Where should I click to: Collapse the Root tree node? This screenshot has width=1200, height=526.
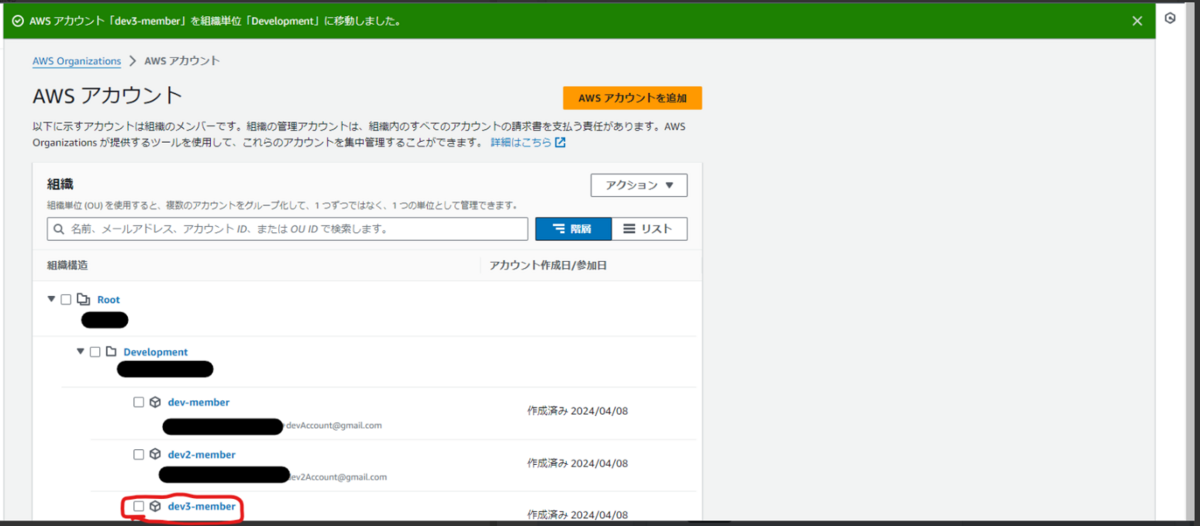tap(51, 299)
